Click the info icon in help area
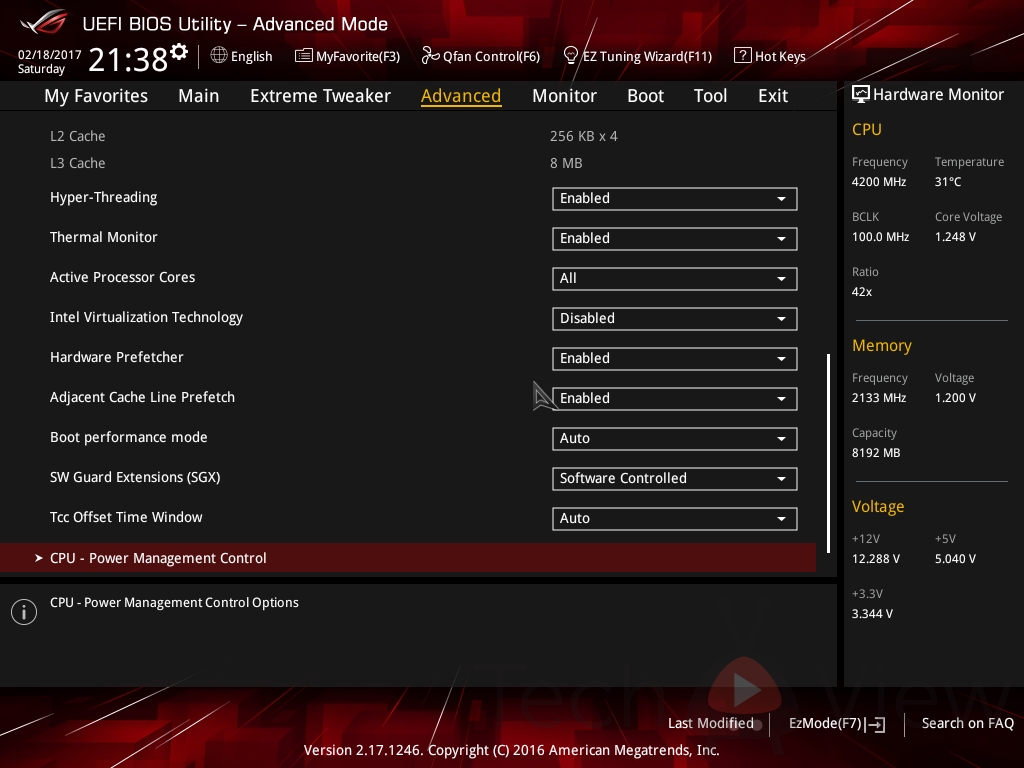Screen dimensions: 1024x768 pyautogui.click(x=24, y=612)
